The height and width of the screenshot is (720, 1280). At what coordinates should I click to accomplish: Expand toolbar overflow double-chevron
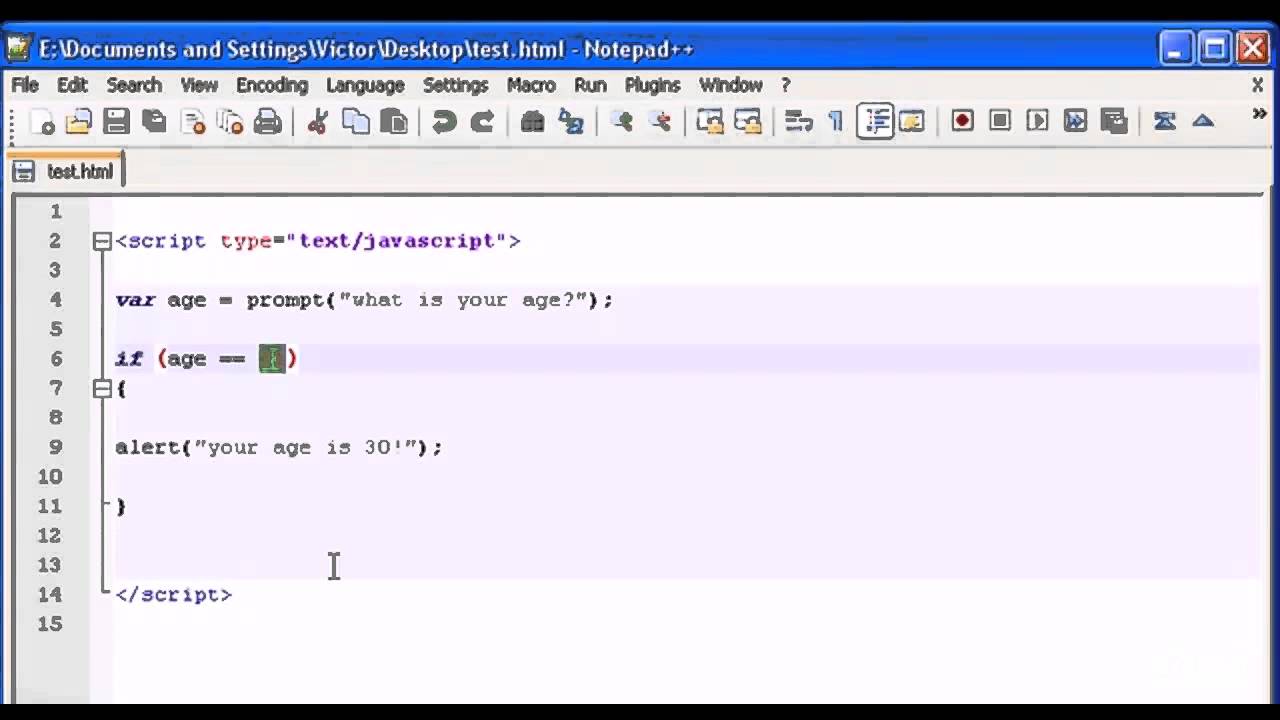coord(1259,114)
